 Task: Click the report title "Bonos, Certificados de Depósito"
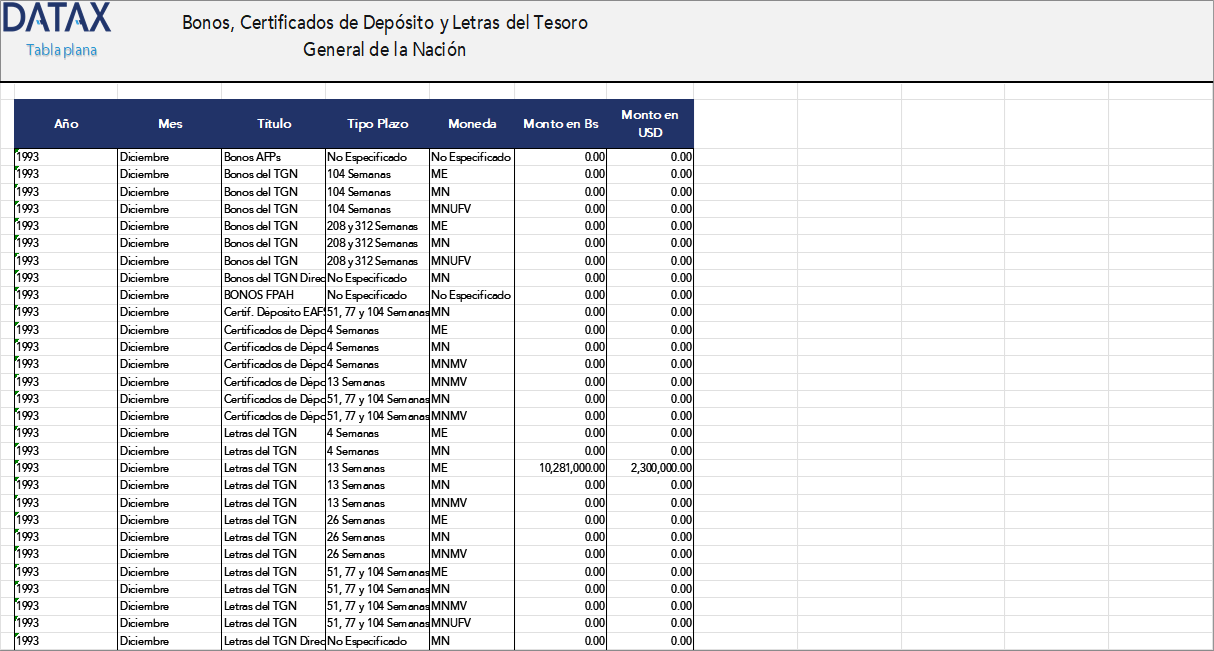click(x=384, y=22)
